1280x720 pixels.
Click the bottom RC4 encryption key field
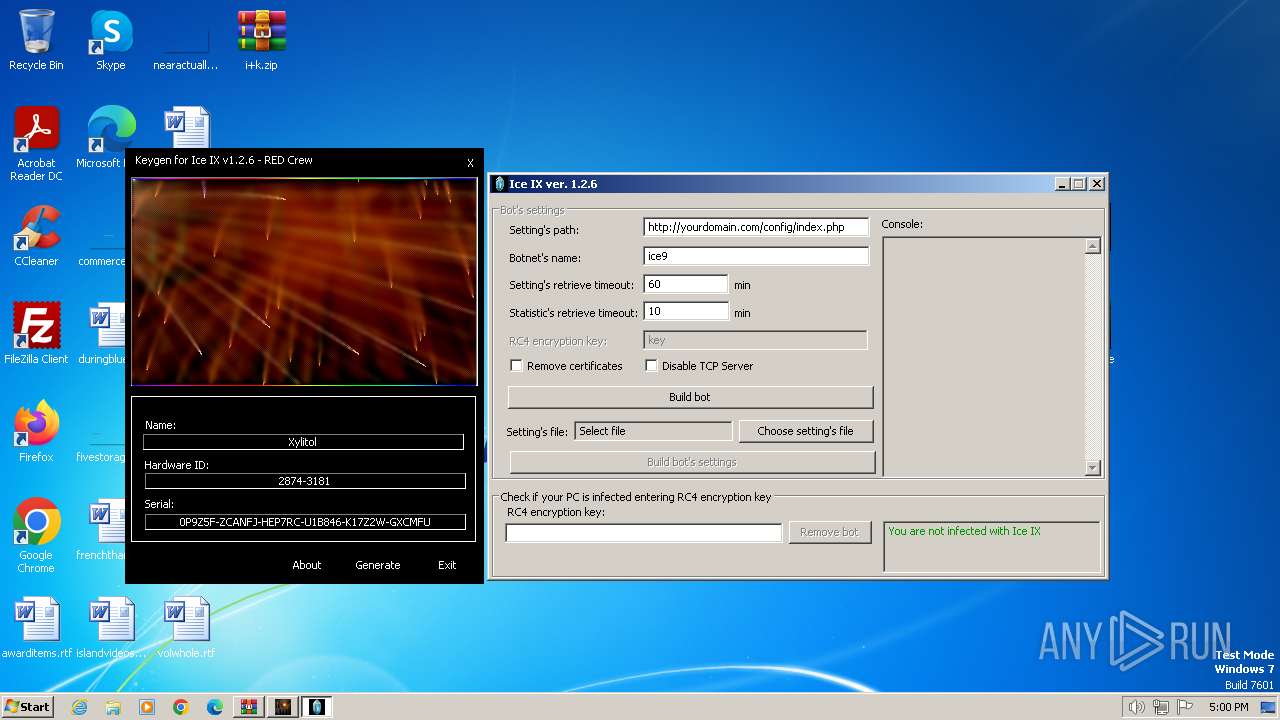click(644, 533)
